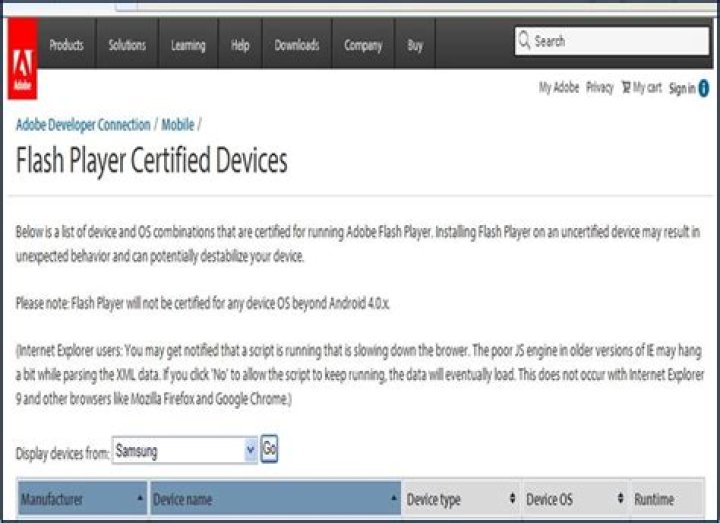Open the Solutions menu
Screen dimensions: 720x523
[127, 45]
